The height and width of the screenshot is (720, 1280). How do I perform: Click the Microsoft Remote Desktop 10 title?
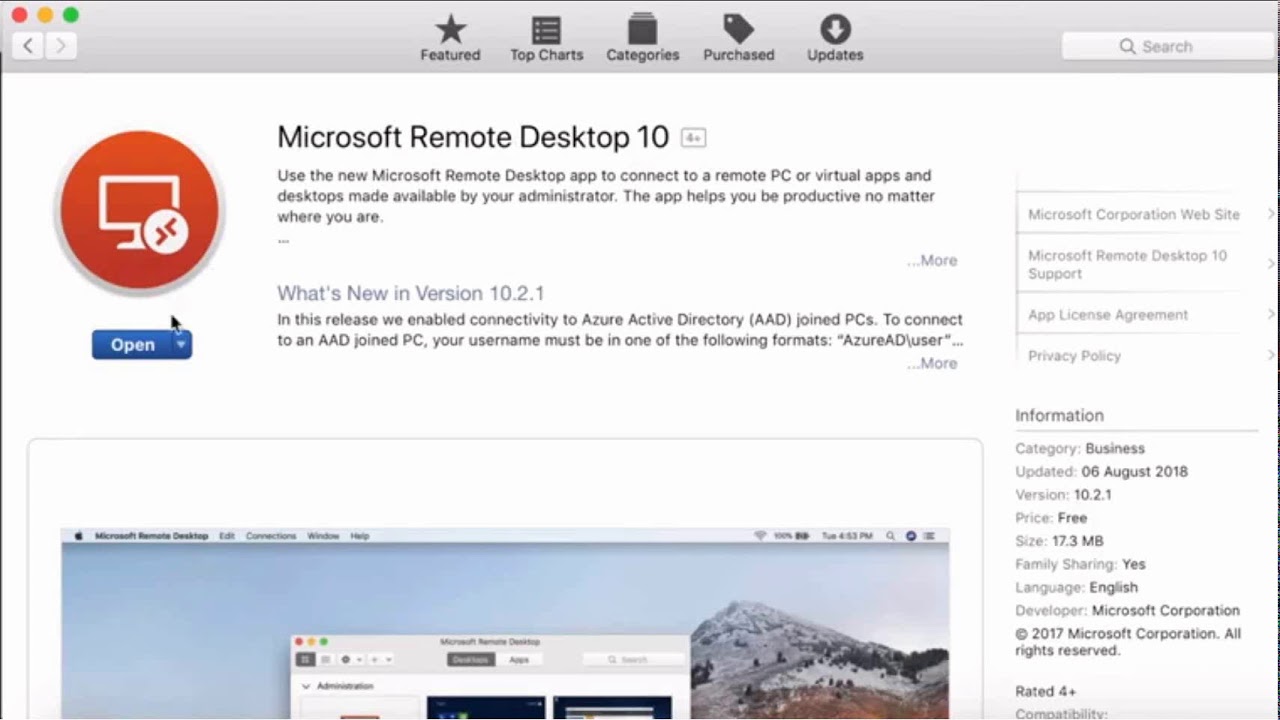(x=473, y=137)
